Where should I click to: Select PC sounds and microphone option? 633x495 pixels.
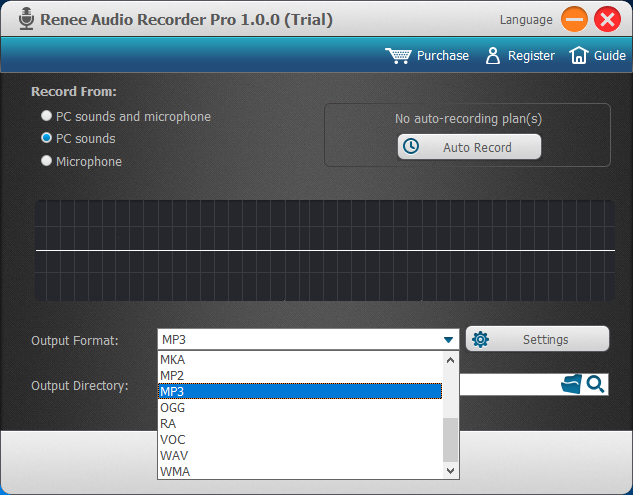(46, 117)
